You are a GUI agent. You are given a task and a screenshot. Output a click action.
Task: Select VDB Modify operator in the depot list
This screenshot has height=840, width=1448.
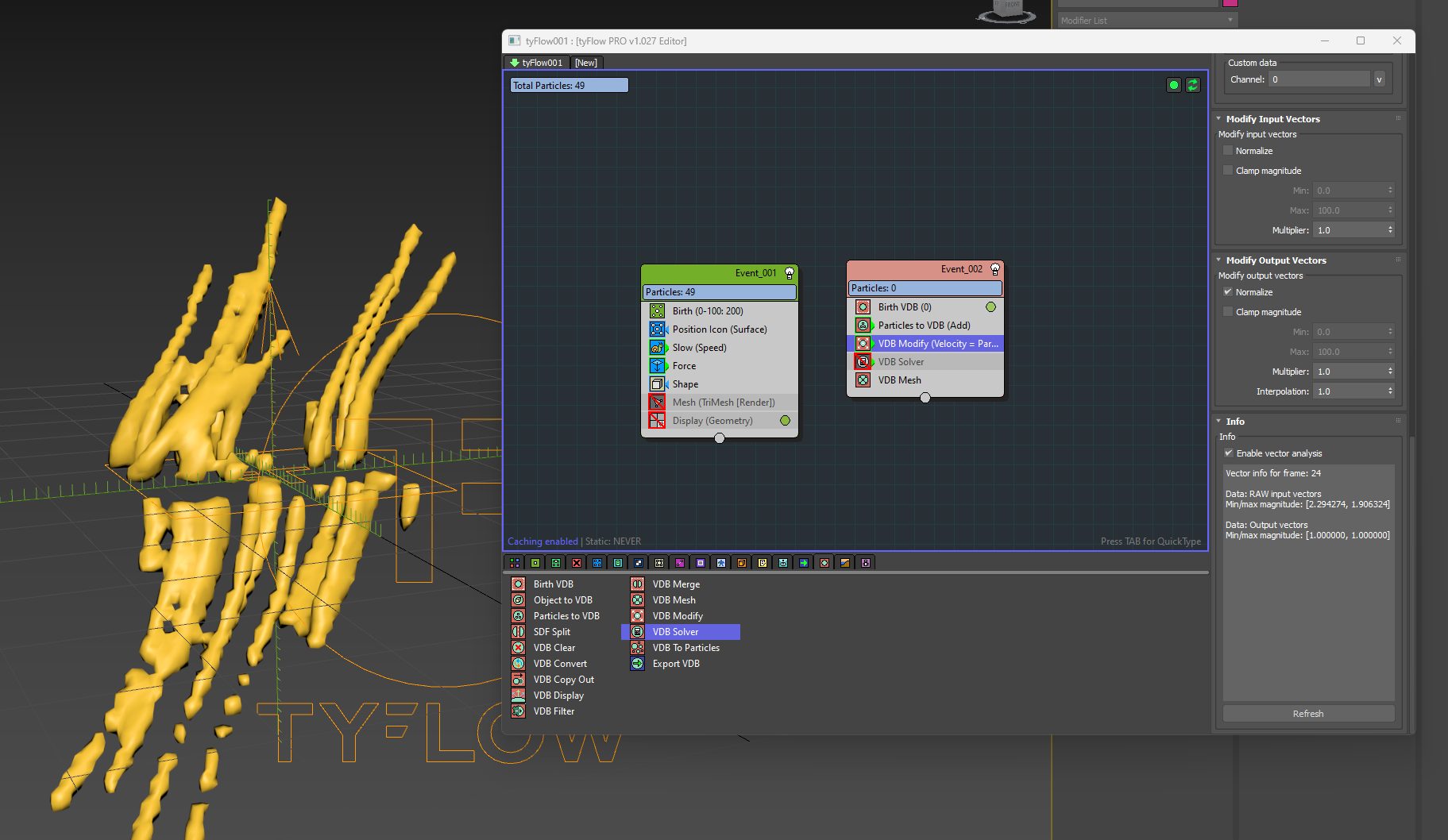coord(678,616)
